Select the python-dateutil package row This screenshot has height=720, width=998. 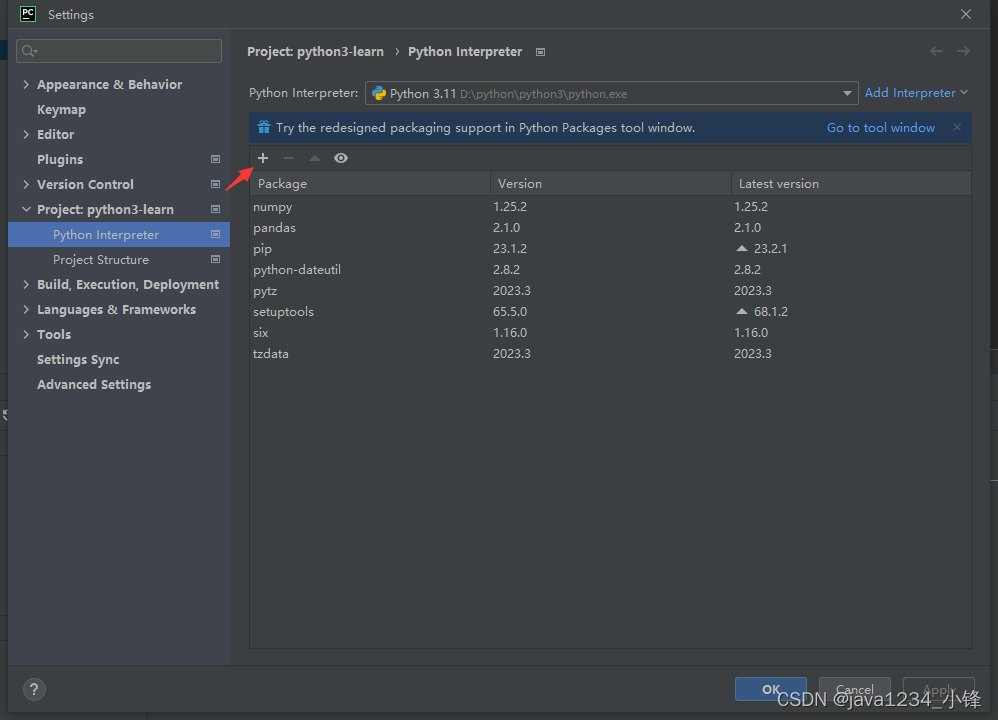(x=610, y=269)
